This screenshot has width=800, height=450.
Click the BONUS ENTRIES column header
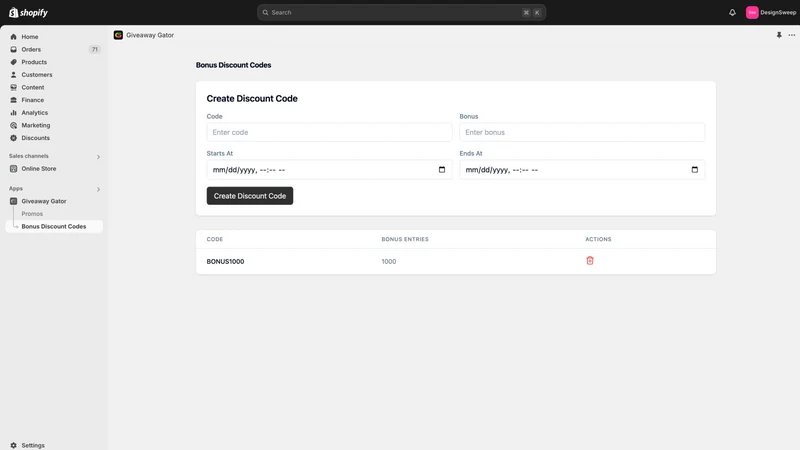coord(405,239)
